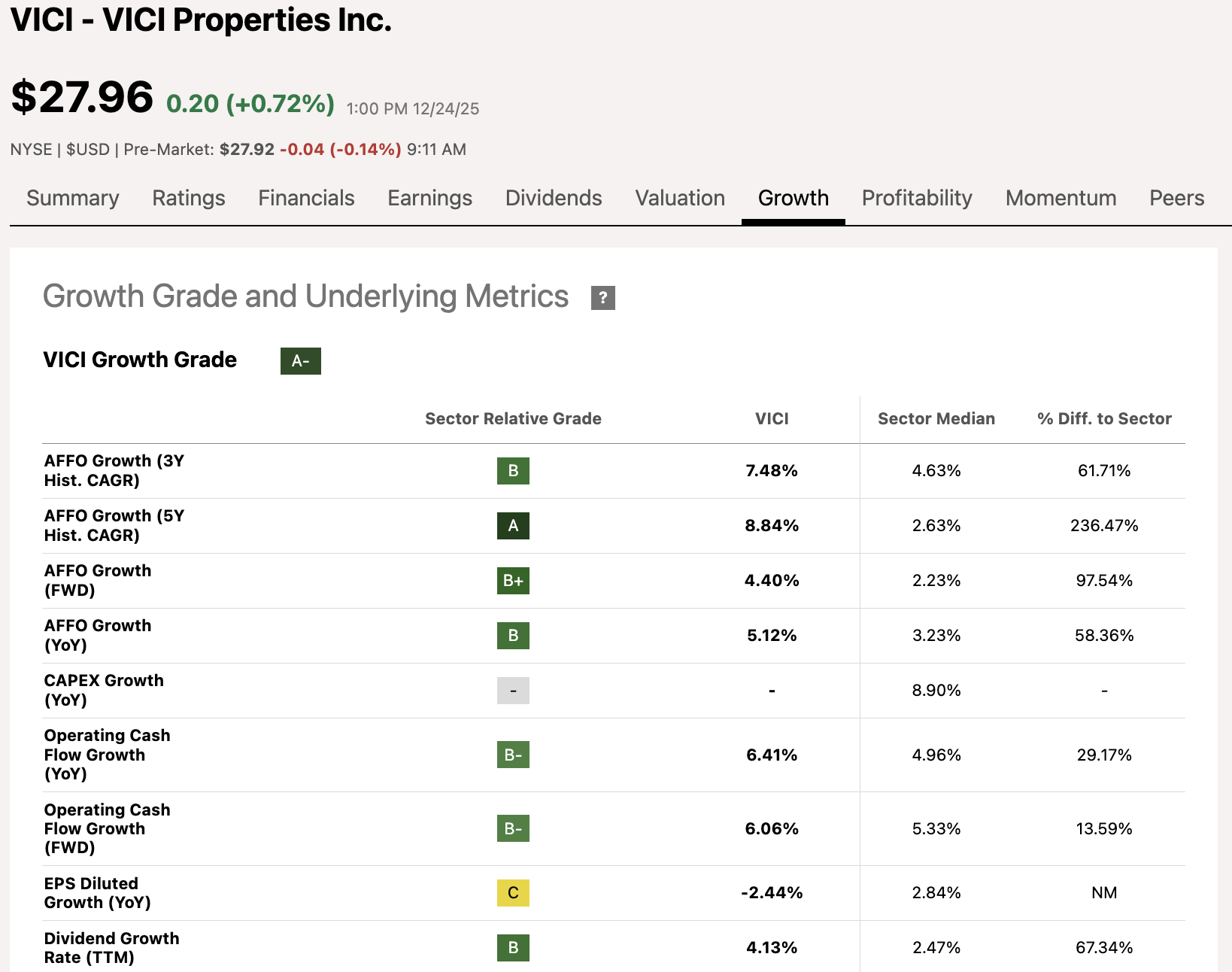Select the 67.34% diff to sector value
This screenshot has width=1232, height=972.
pyautogui.click(x=1104, y=948)
